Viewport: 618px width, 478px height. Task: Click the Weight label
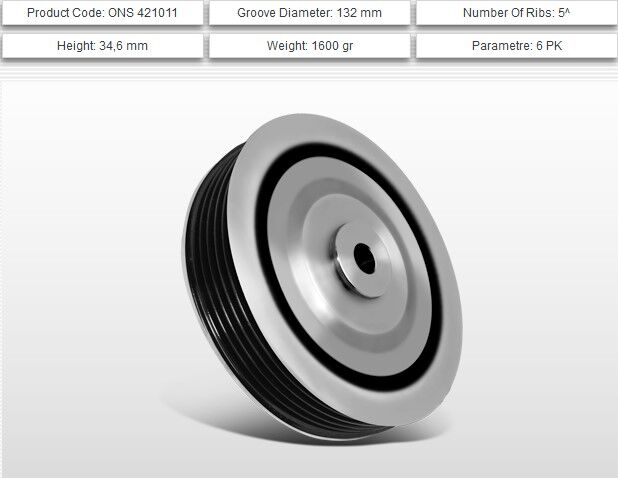[285, 46]
